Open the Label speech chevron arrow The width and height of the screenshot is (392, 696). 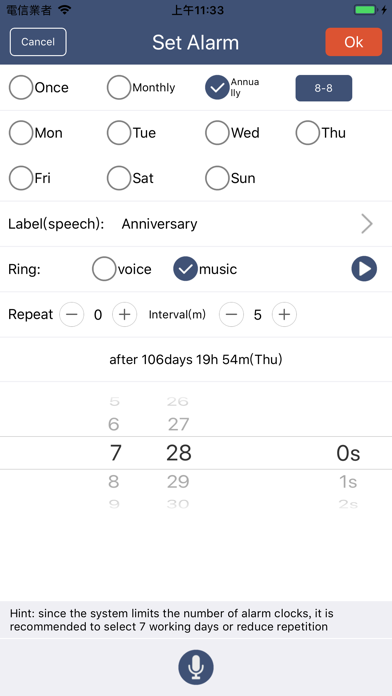pos(367,224)
